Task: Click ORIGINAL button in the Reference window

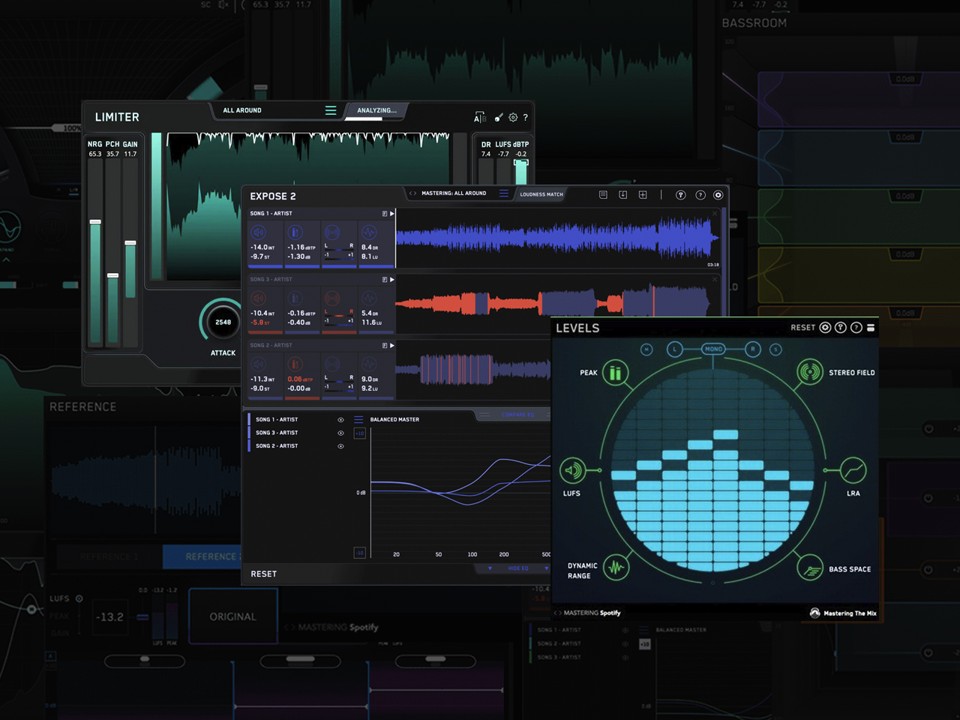Action: click(233, 617)
